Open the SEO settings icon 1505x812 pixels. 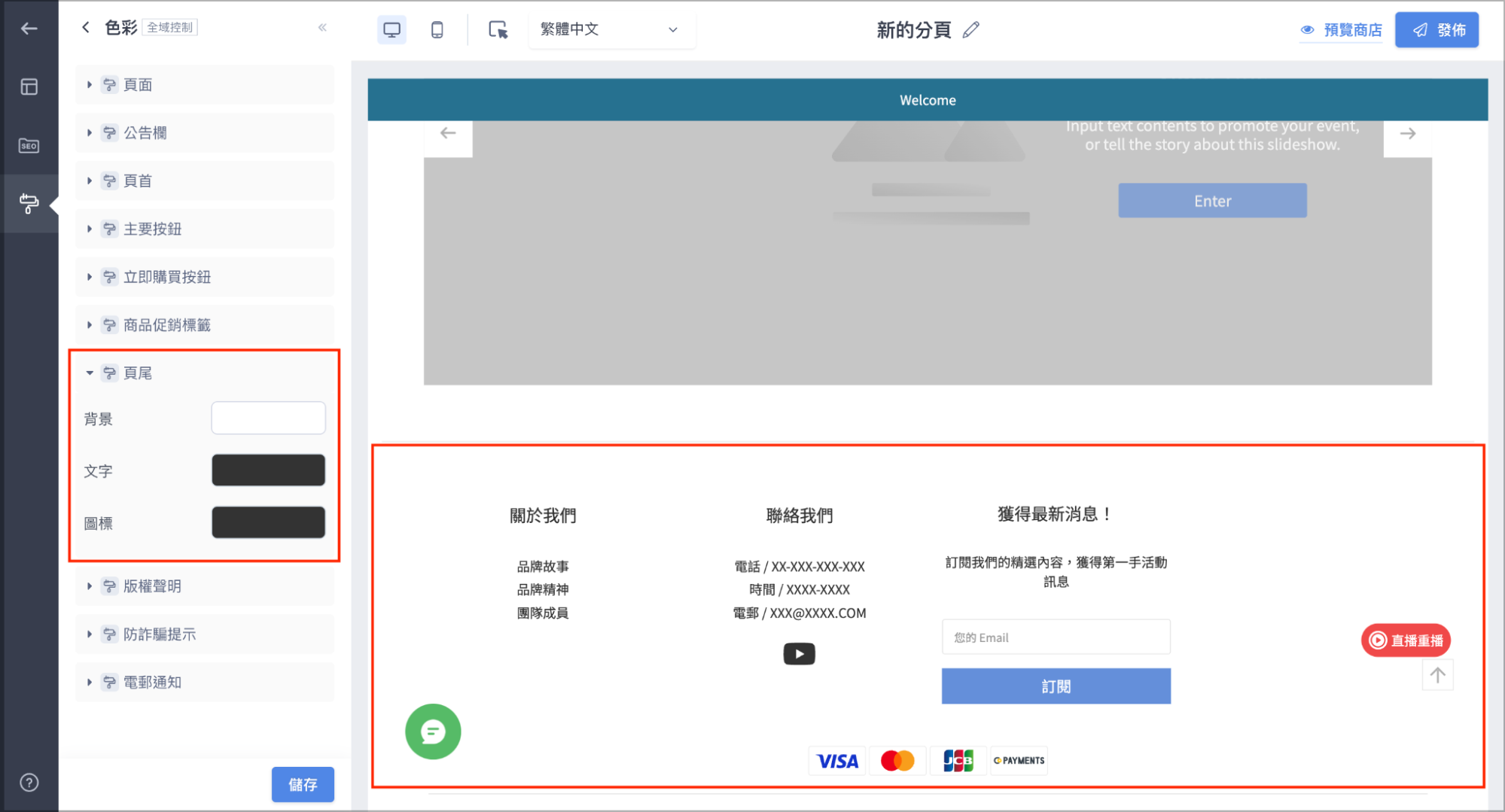[x=29, y=145]
